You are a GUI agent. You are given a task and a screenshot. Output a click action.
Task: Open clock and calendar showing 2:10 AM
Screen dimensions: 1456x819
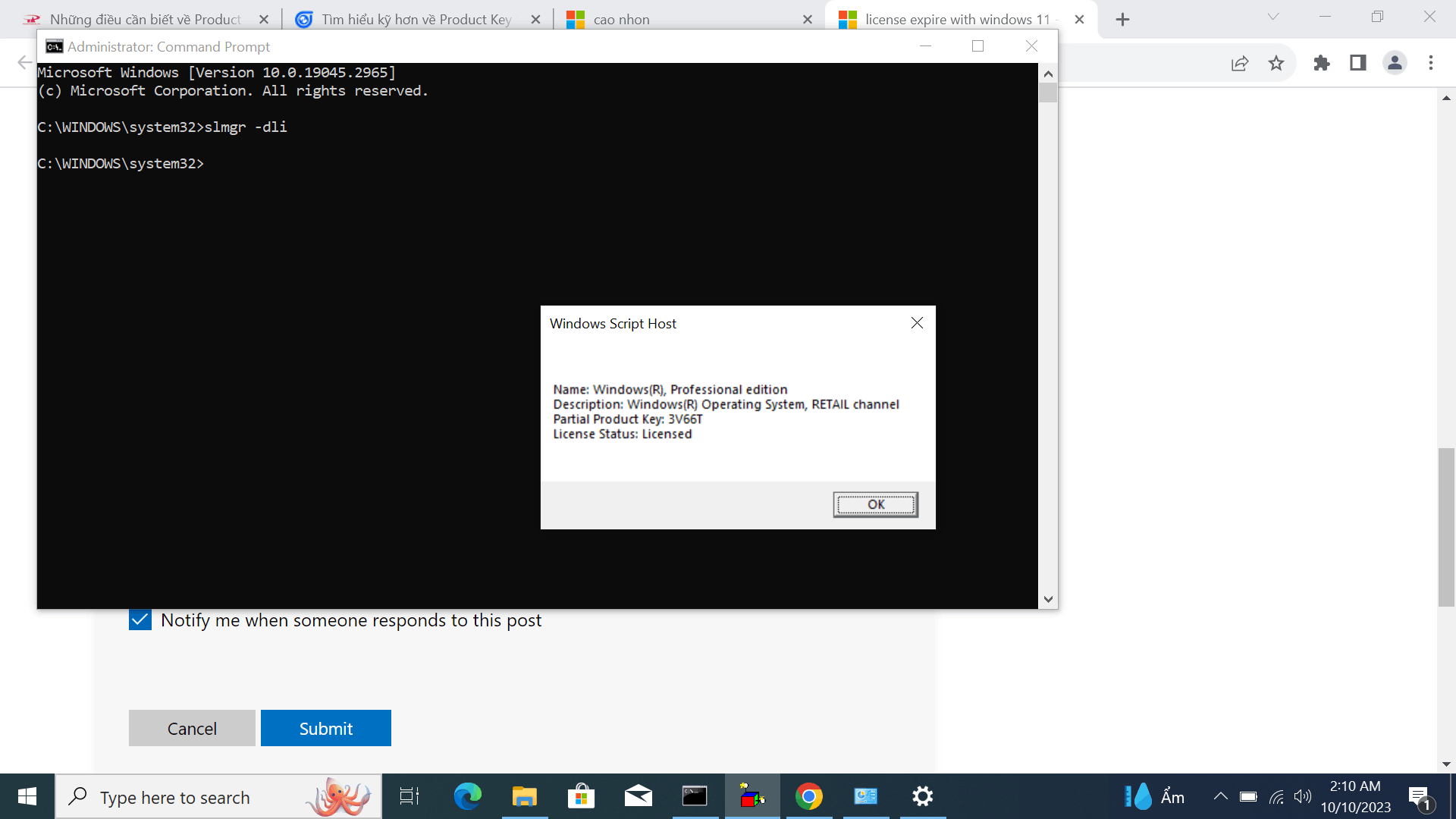[1356, 796]
